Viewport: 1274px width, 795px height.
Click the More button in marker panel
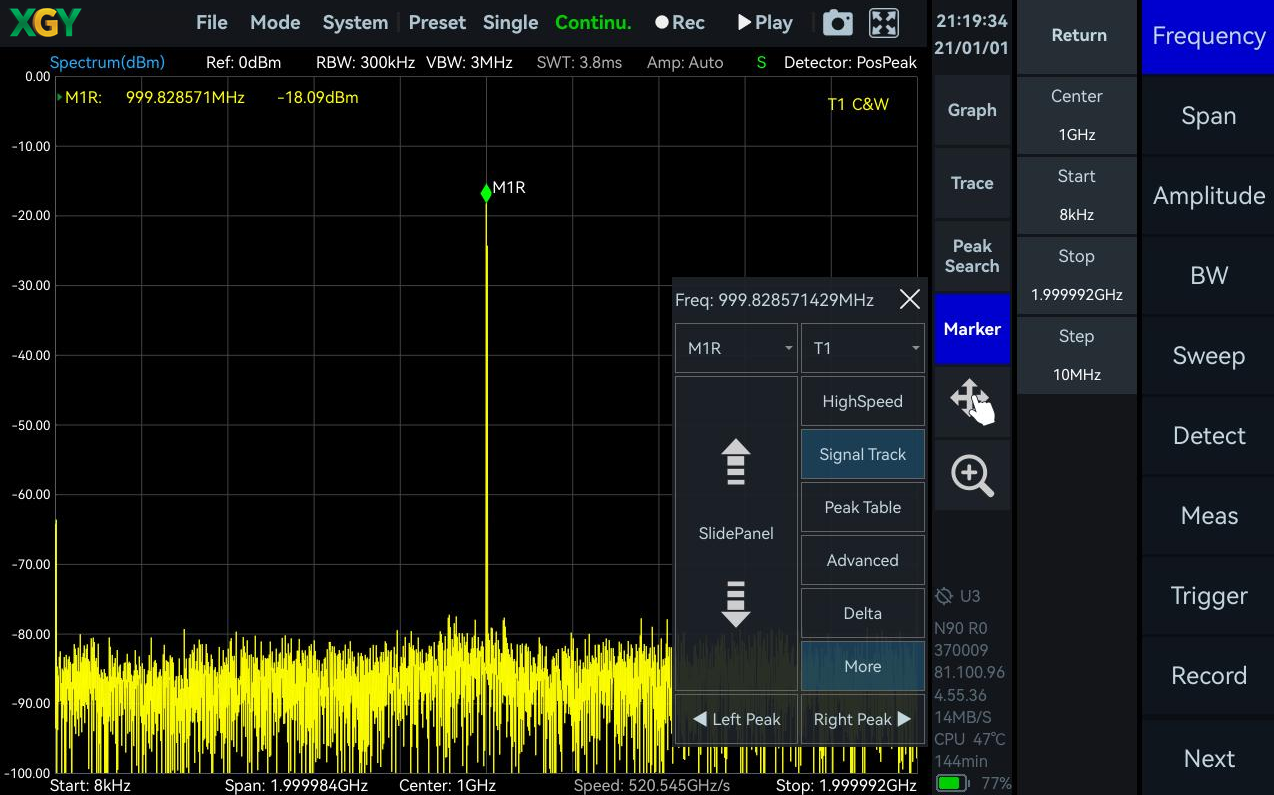(x=863, y=666)
